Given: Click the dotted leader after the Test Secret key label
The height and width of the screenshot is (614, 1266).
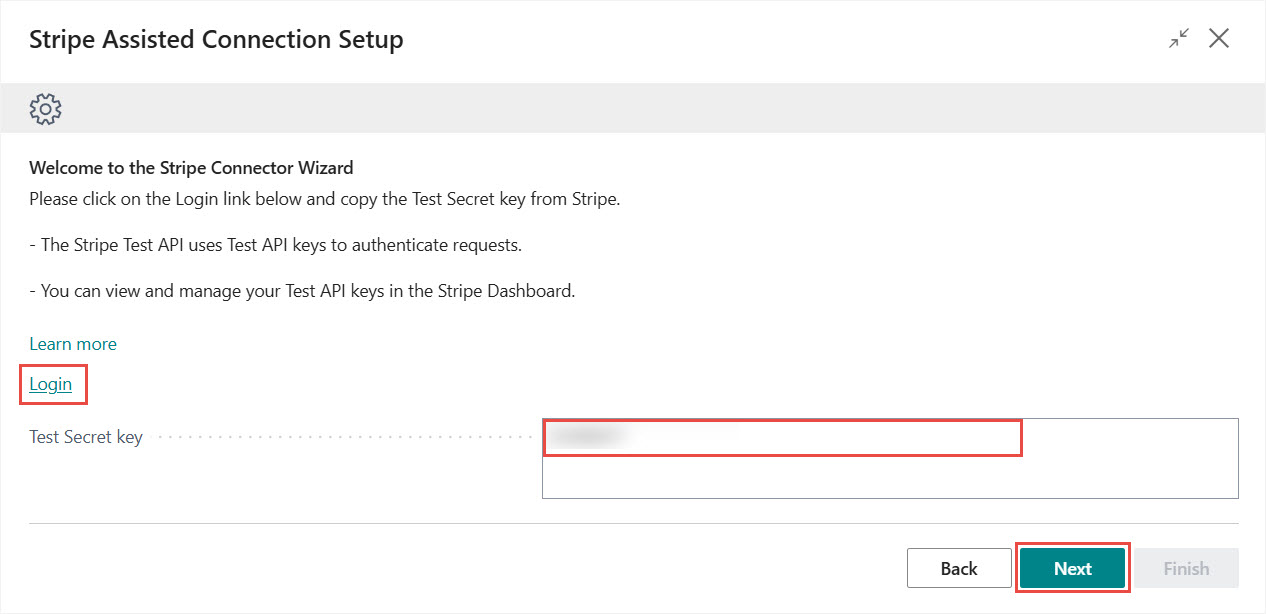Looking at the screenshot, I should (x=340, y=437).
